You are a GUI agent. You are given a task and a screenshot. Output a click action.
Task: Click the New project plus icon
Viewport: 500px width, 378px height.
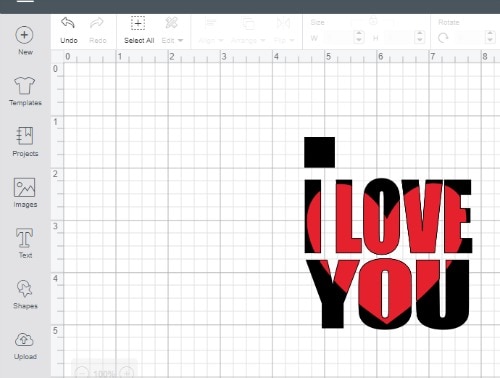[x=24, y=35]
